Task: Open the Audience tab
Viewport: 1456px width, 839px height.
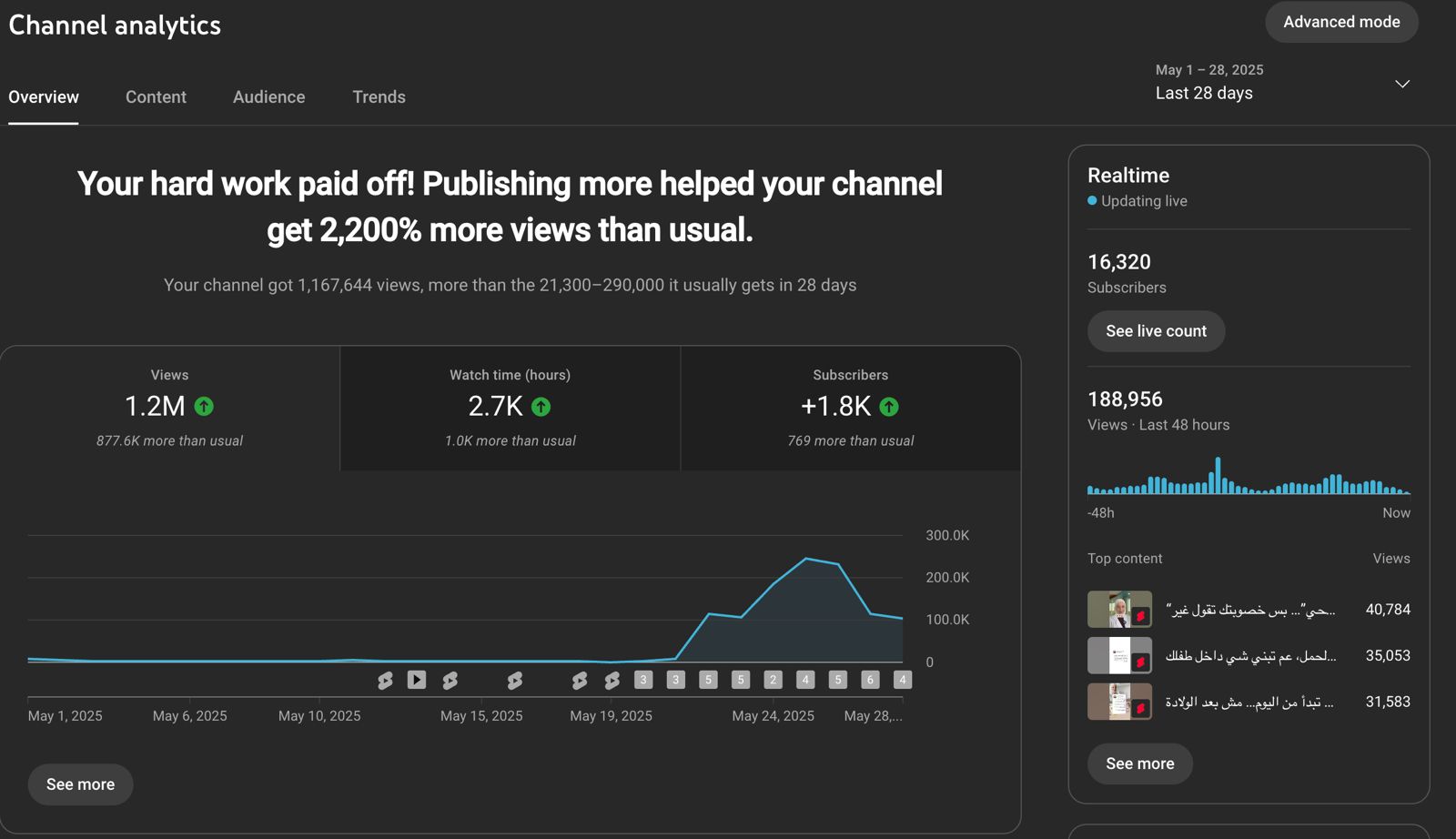Action: [268, 96]
